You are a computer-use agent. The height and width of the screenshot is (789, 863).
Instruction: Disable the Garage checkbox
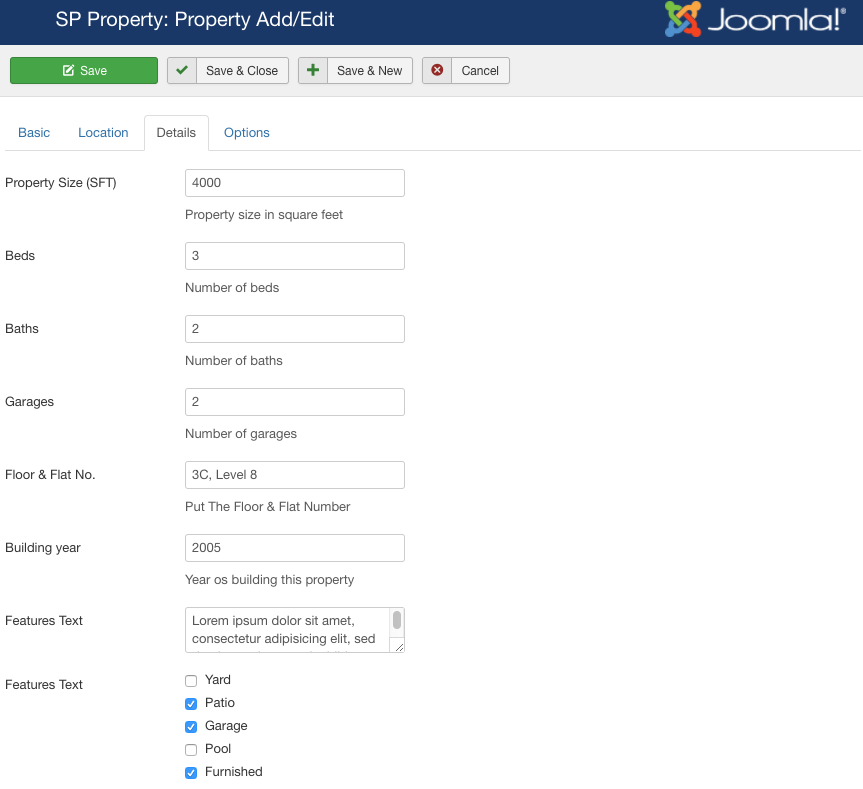tap(191, 726)
